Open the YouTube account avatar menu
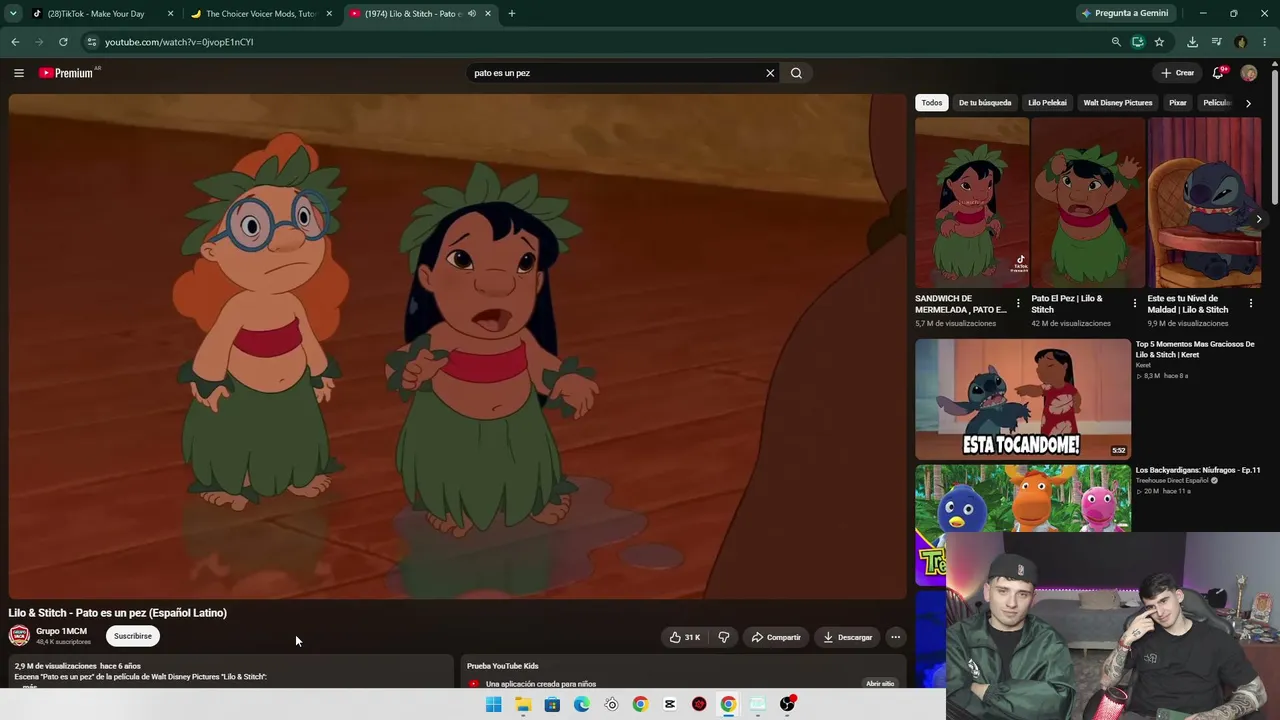 [x=1248, y=73]
